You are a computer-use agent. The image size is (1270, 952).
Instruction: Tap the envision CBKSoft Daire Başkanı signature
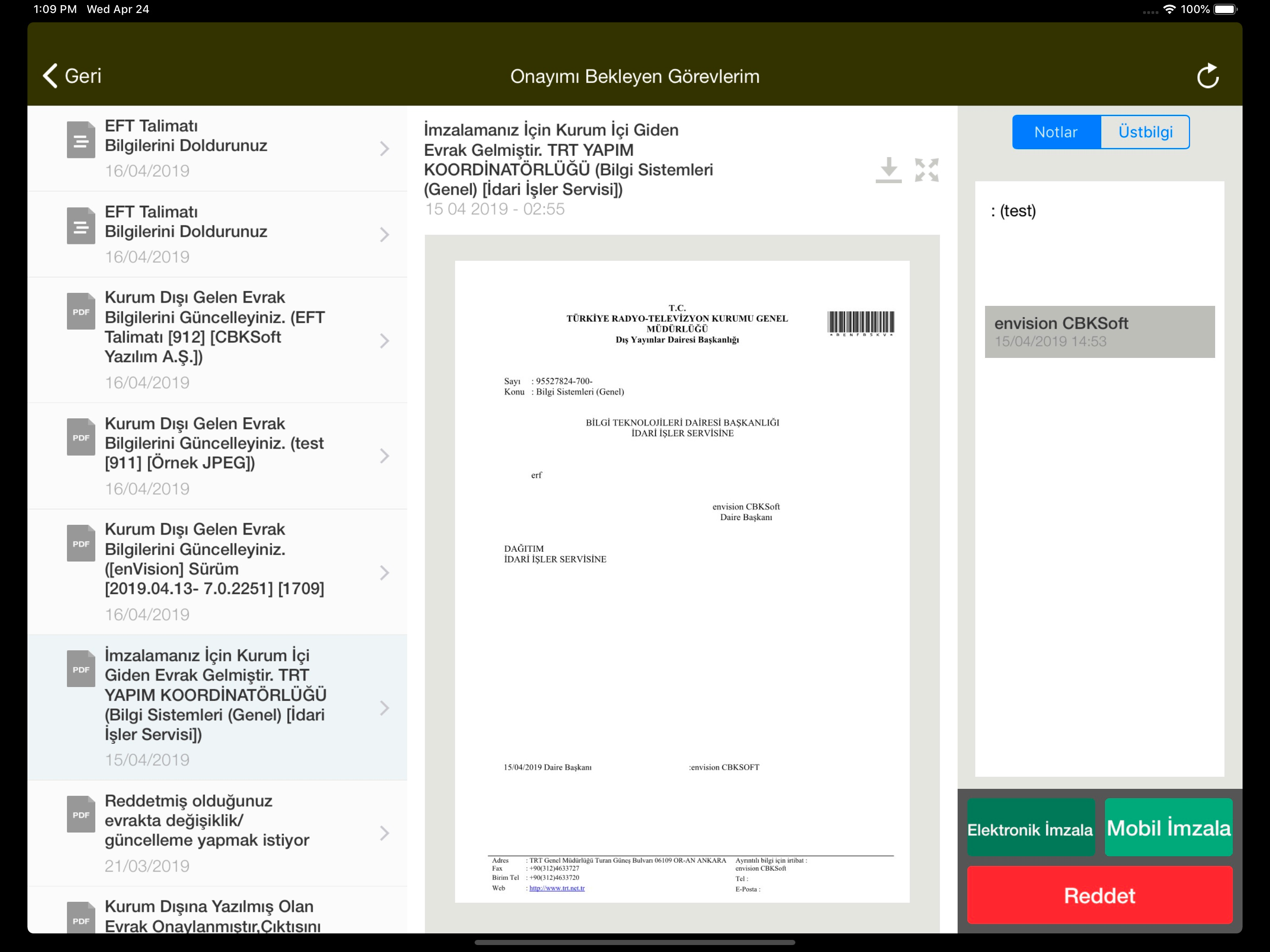pyautogui.click(x=746, y=512)
